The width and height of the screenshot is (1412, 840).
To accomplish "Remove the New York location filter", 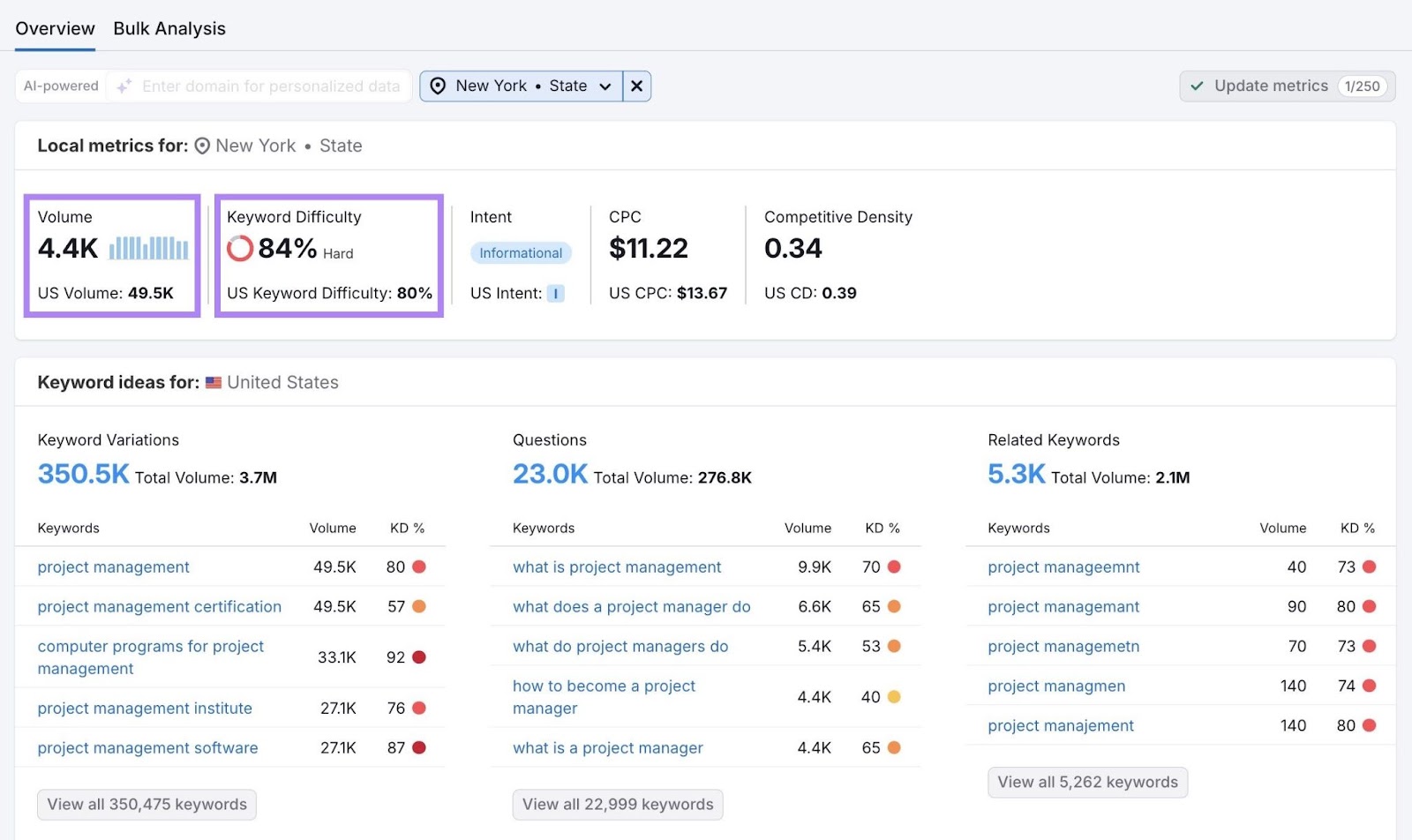I will 636,86.
